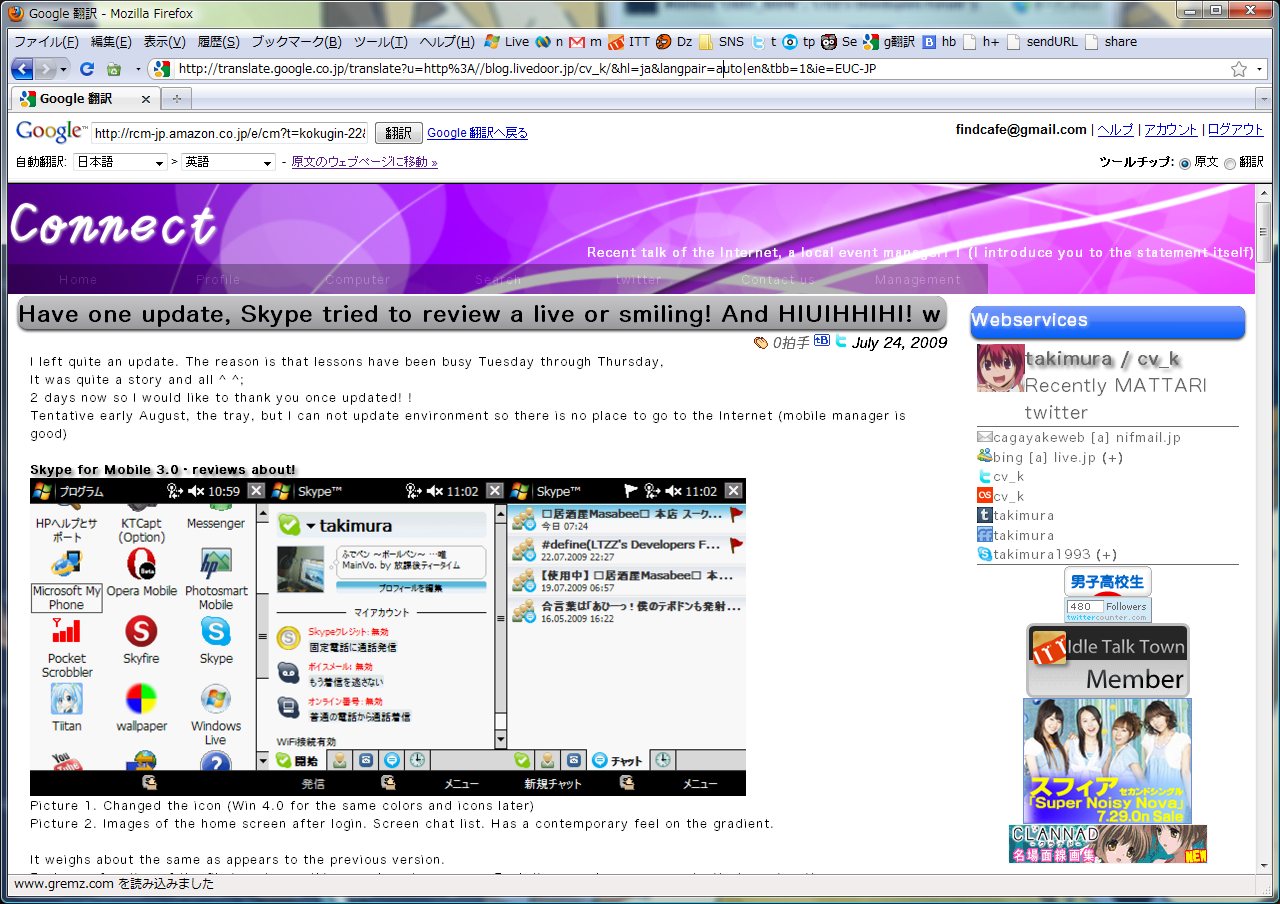Click the Forward navigation arrow
This screenshot has width=1280, height=904.
[46, 69]
